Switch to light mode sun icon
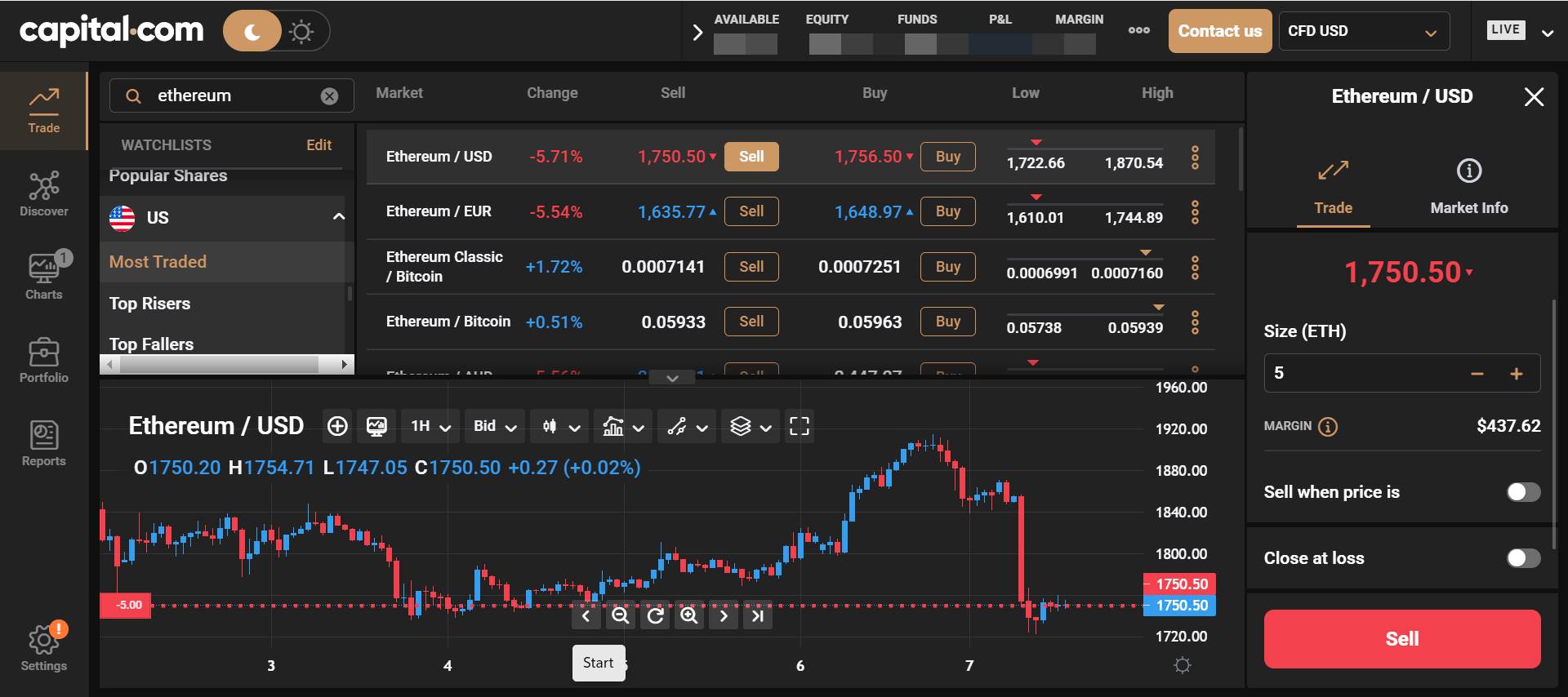This screenshot has height=697, width=1568. [x=301, y=31]
